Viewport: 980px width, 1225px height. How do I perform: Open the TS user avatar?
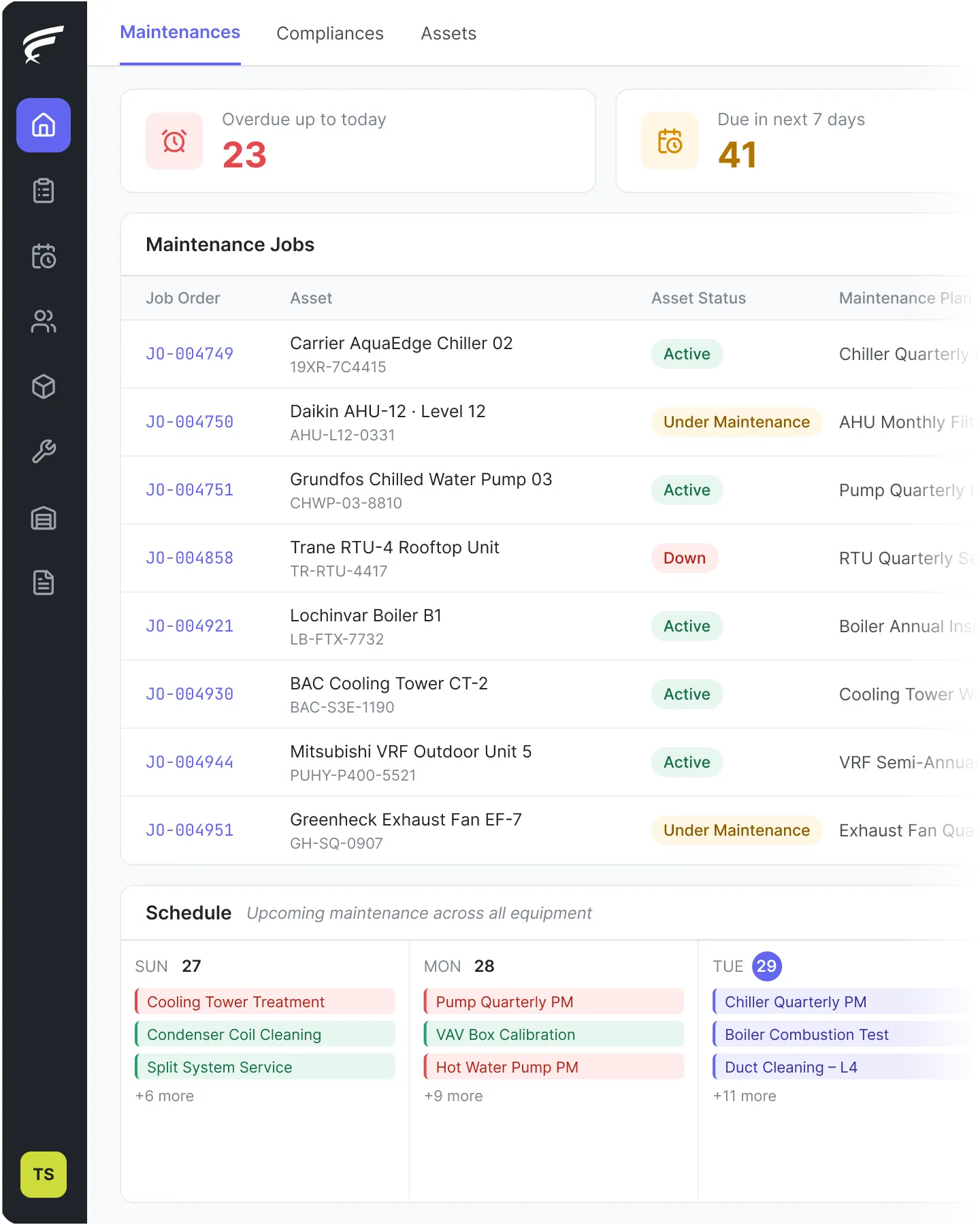(x=44, y=1175)
